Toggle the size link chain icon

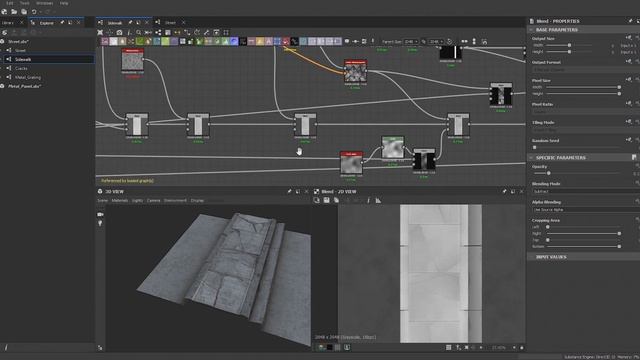coord(424,42)
